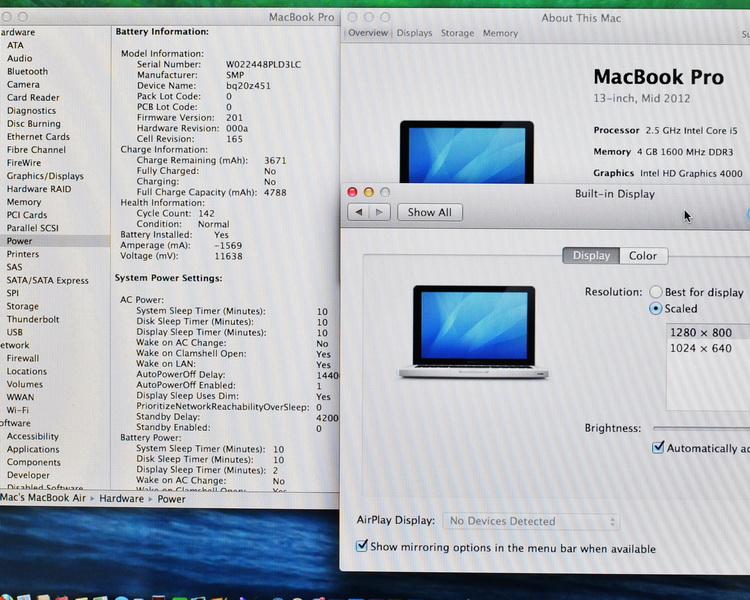Toggle Show mirroring options checkbox

[362, 546]
